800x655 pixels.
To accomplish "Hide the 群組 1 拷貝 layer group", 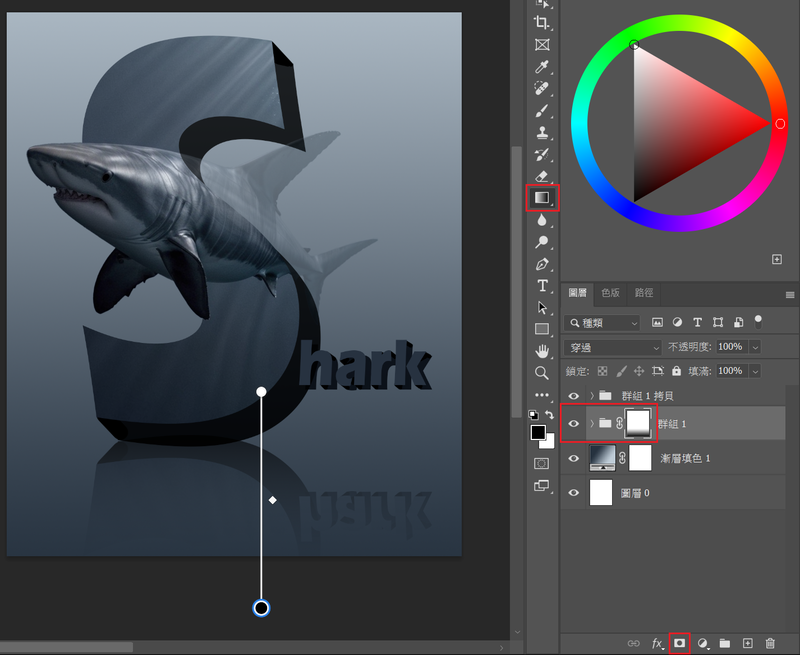I will pos(574,396).
